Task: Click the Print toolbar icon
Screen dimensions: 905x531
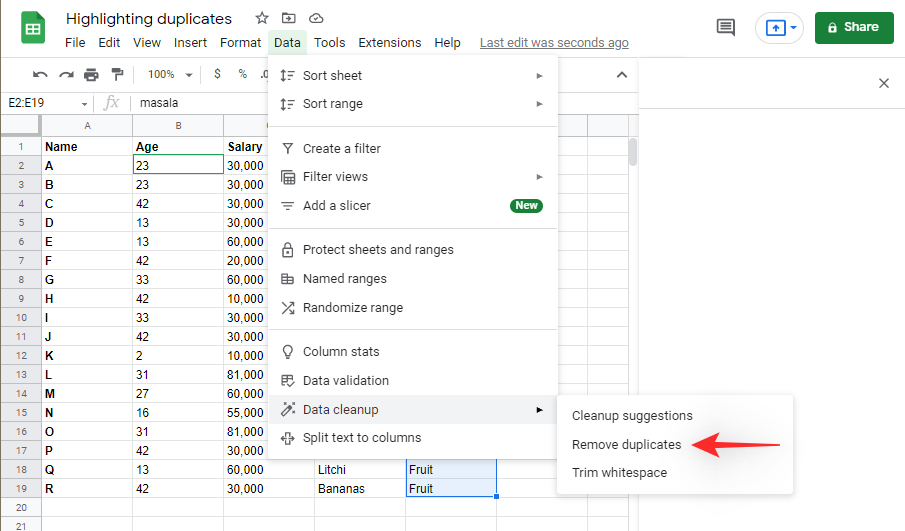Action: (x=91, y=74)
